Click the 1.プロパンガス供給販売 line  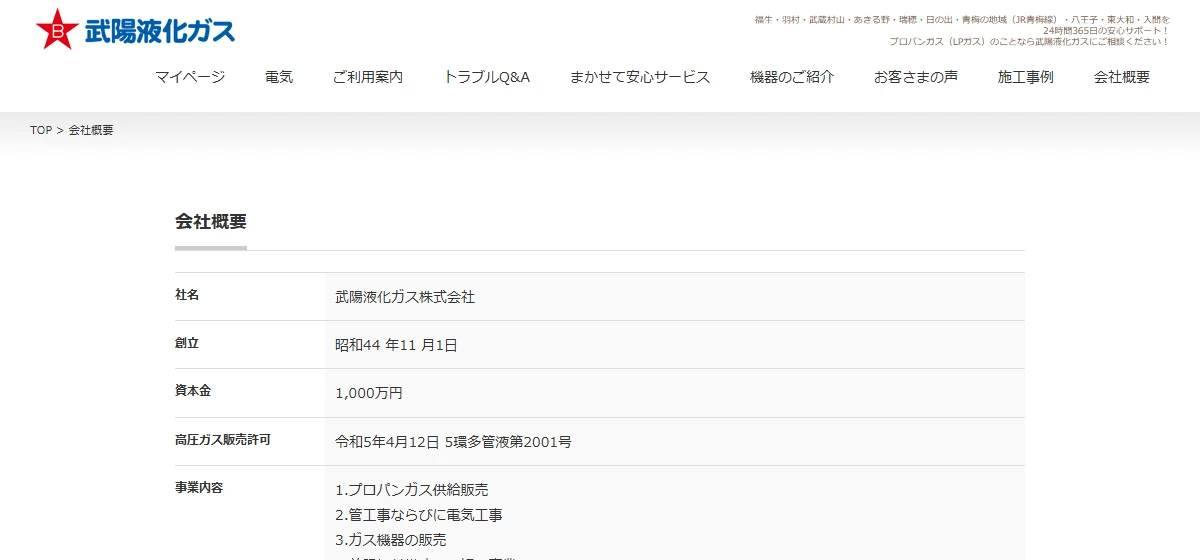coord(412,490)
